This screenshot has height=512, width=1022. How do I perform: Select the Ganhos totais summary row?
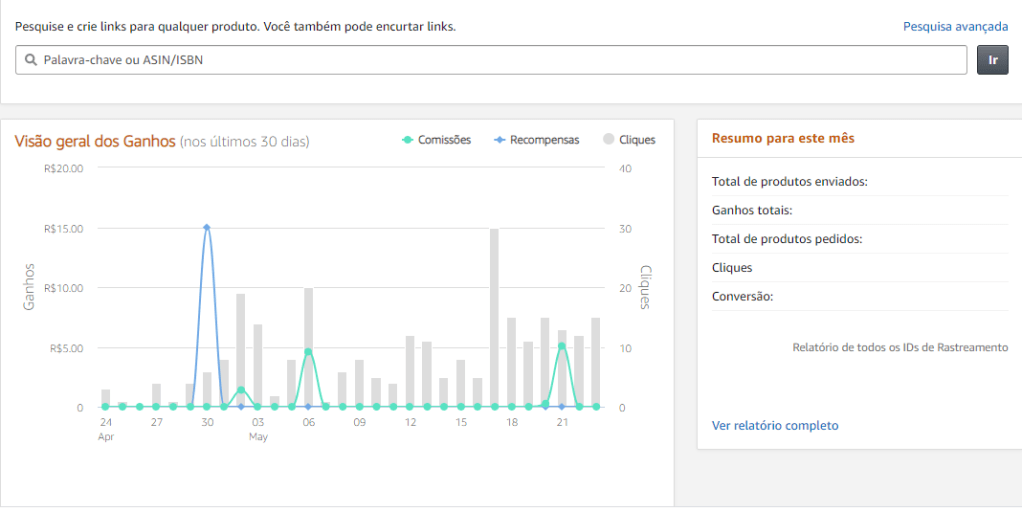click(x=752, y=210)
